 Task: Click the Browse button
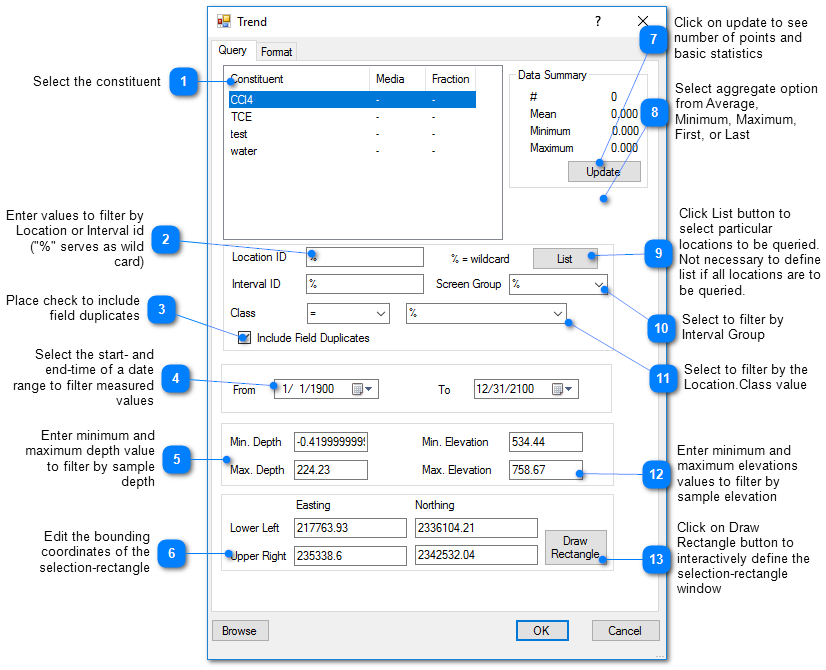pos(240,630)
